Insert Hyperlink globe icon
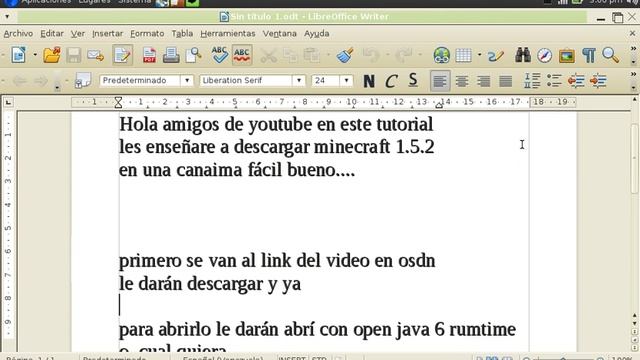The image size is (640, 360). point(441,55)
